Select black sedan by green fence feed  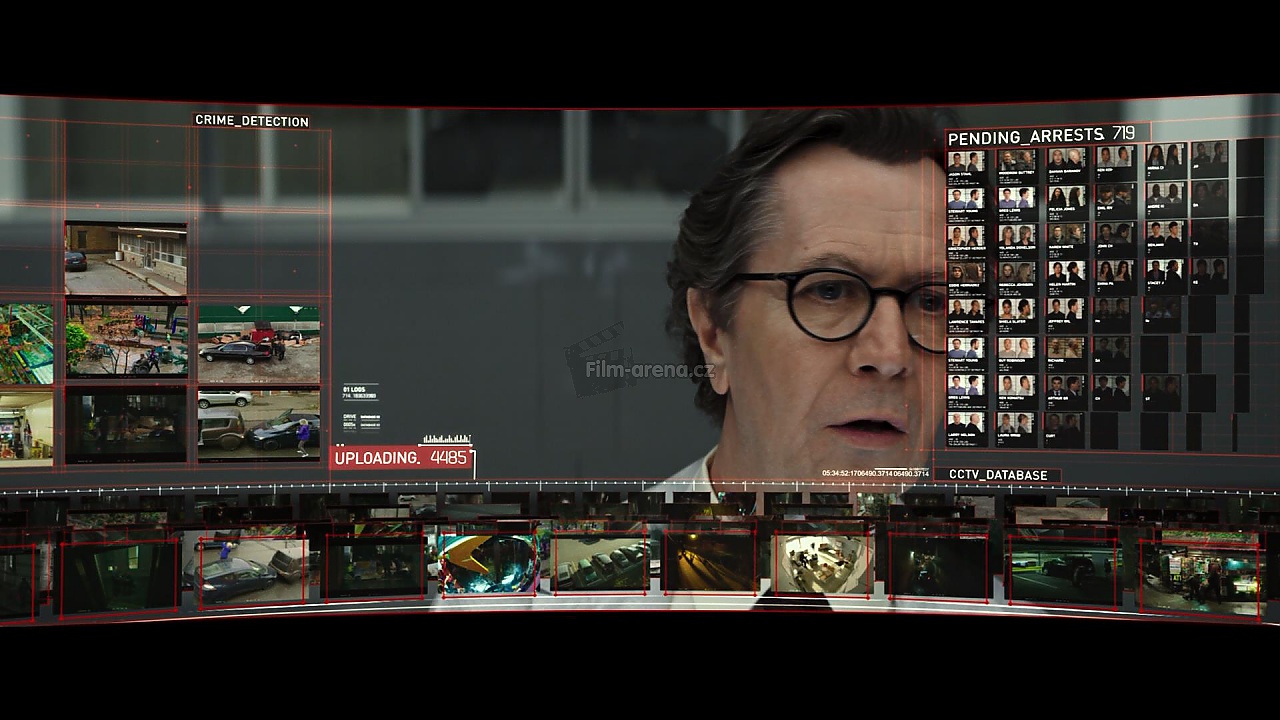pyautogui.click(x=258, y=344)
